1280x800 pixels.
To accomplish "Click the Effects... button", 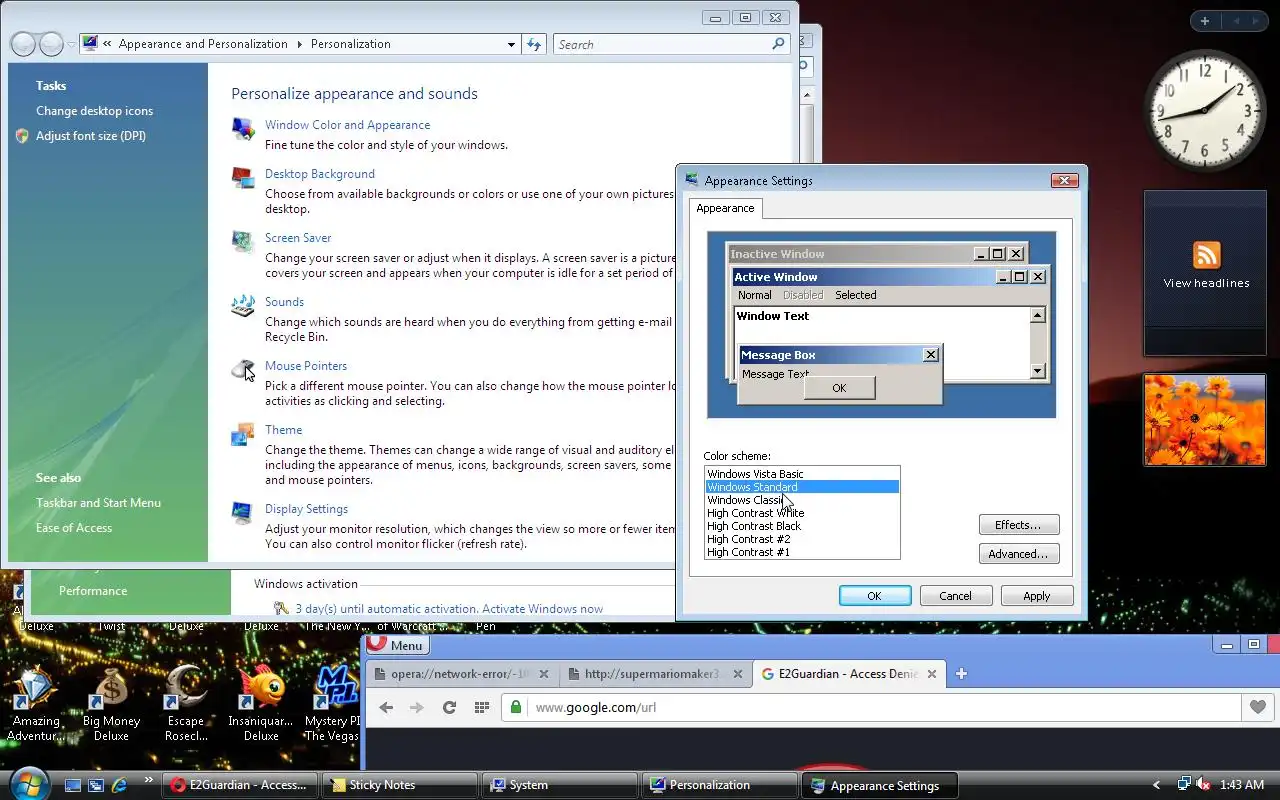I will coord(1019,525).
